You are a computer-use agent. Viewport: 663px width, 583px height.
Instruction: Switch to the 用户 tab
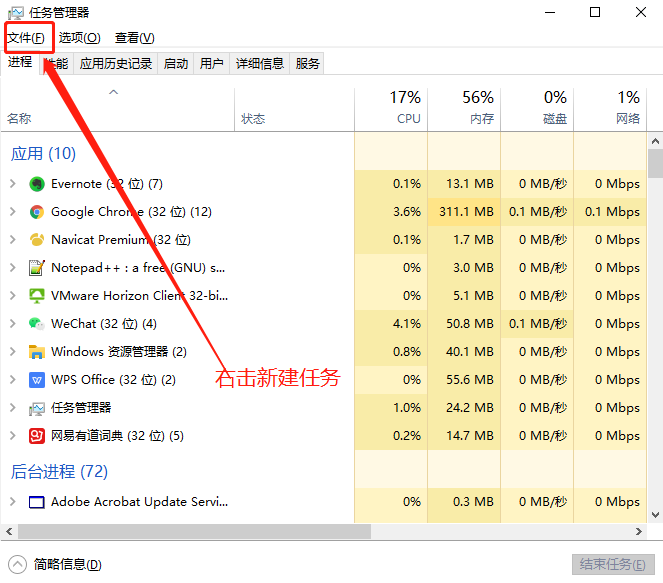click(211, 64)
